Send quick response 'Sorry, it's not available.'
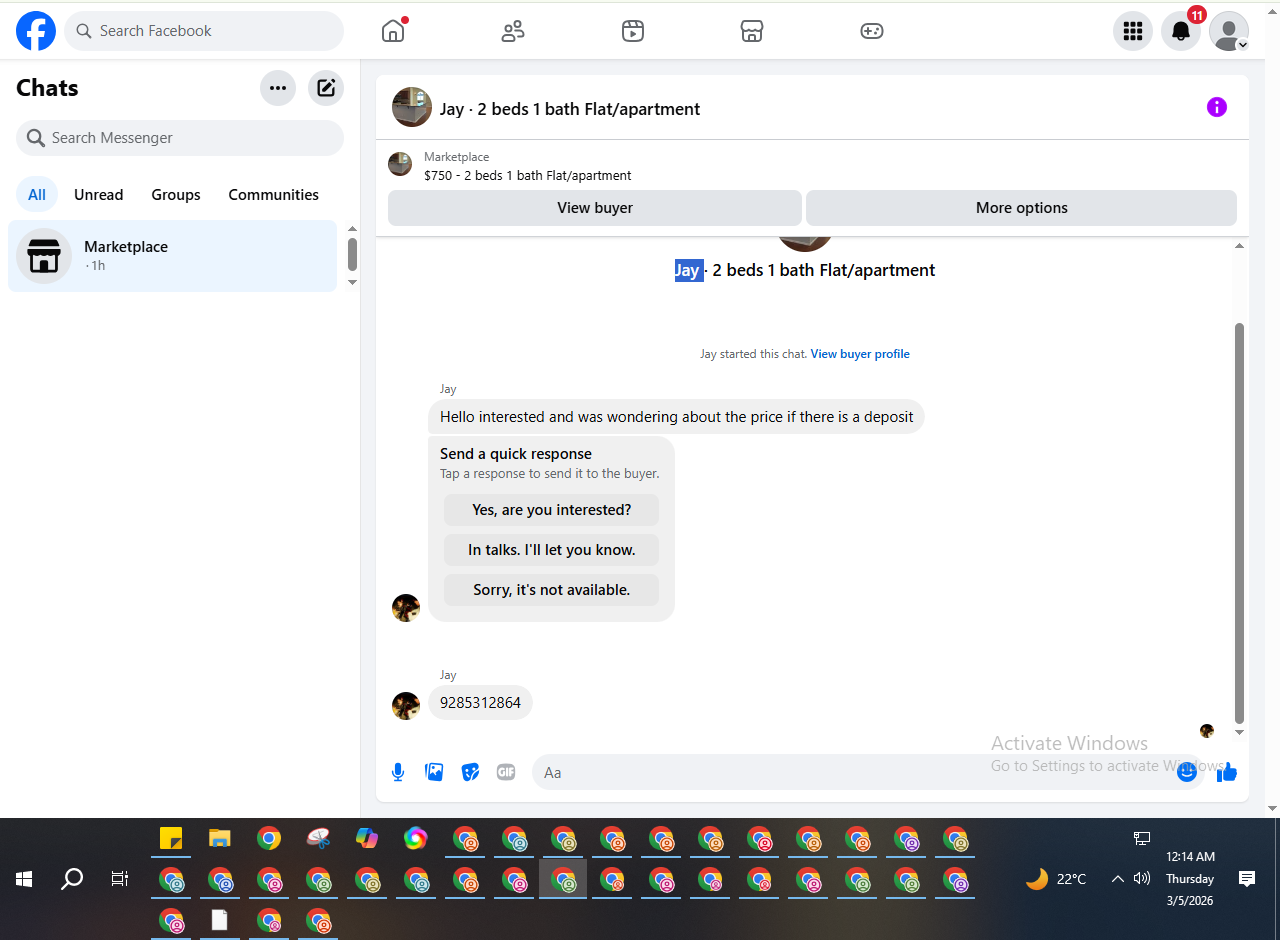This screenshot has height=940, width=1280. coord(552,590)
